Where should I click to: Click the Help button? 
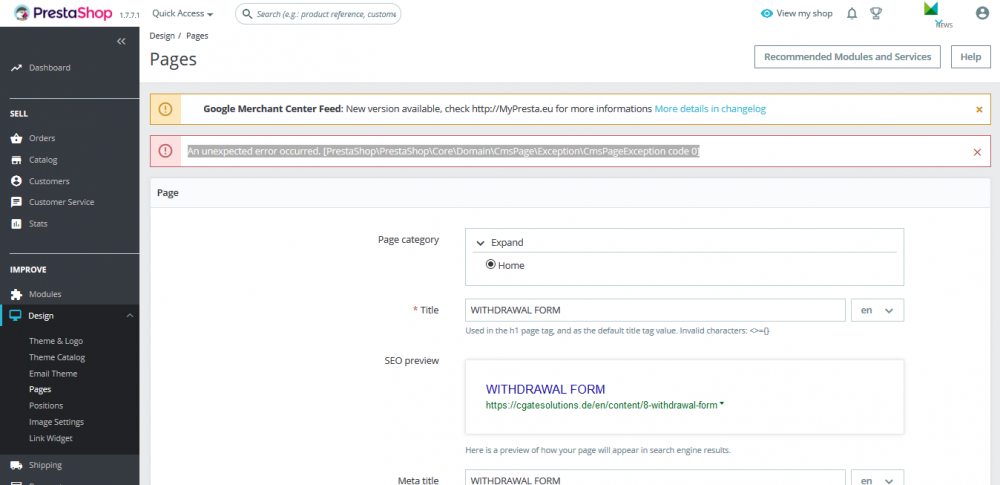[971, 57]
